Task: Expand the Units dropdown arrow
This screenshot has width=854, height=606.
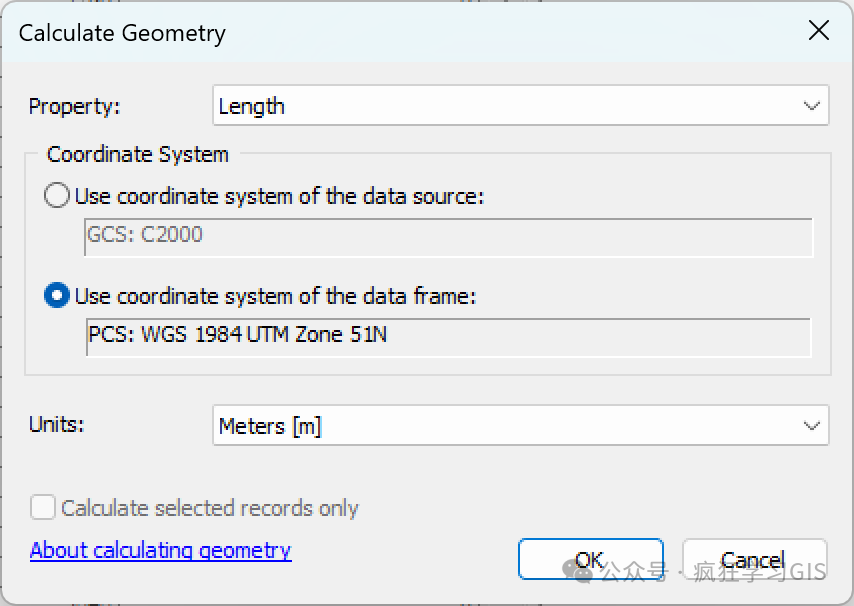Action: click(x=812, y=426)
